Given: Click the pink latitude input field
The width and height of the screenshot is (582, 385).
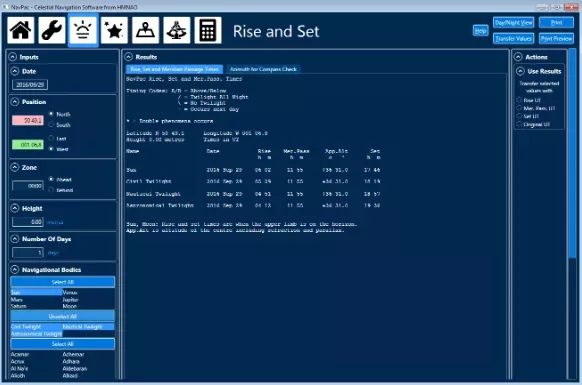Looking at the screenshot, I should pyautogui.click(x=28, y=120).
